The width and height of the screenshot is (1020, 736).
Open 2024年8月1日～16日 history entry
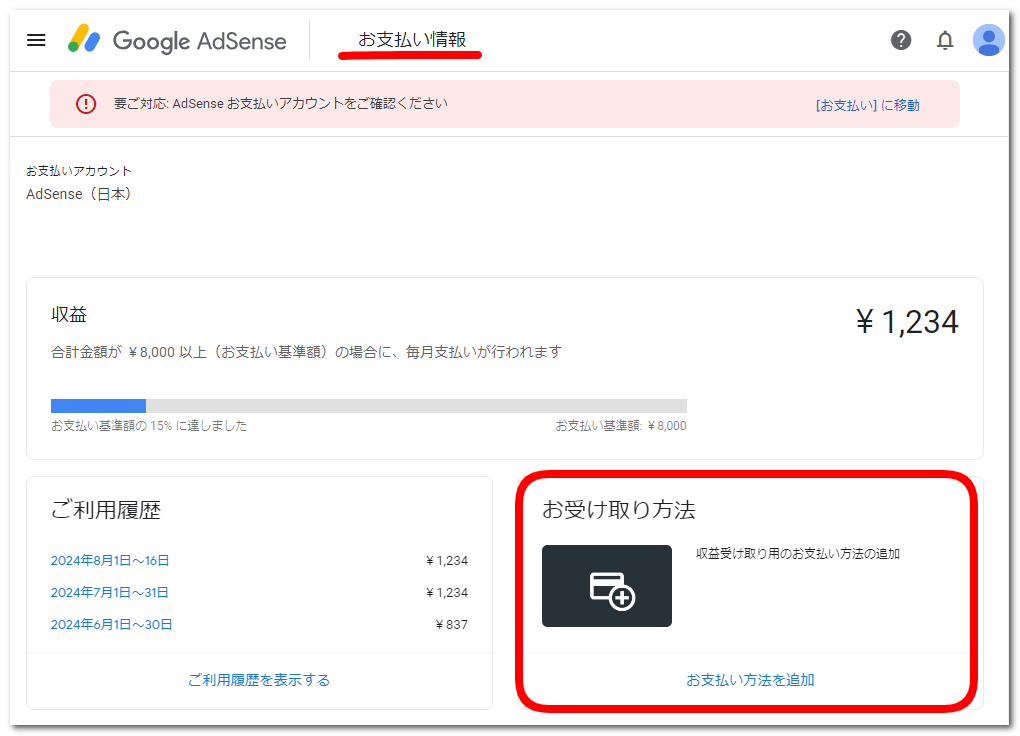[x=110, y=561]
